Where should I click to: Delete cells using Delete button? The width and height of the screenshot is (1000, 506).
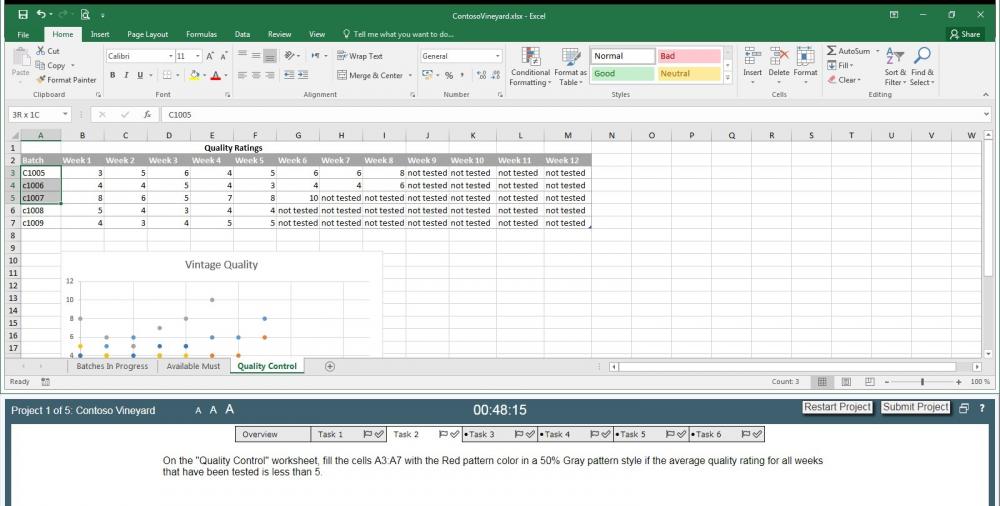(779, 66)
